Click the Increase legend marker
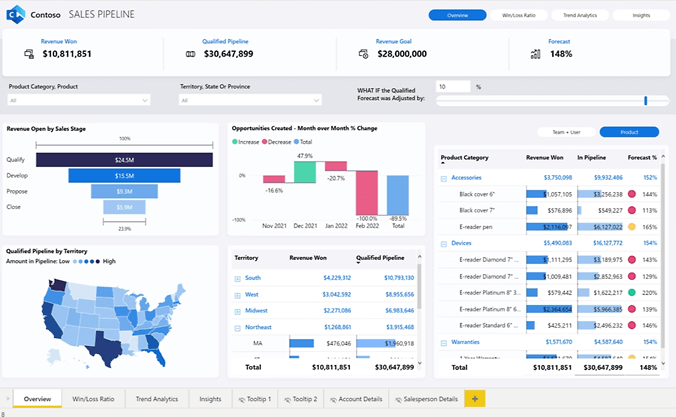This screenshot has height=417, width=676. [235, 142]
